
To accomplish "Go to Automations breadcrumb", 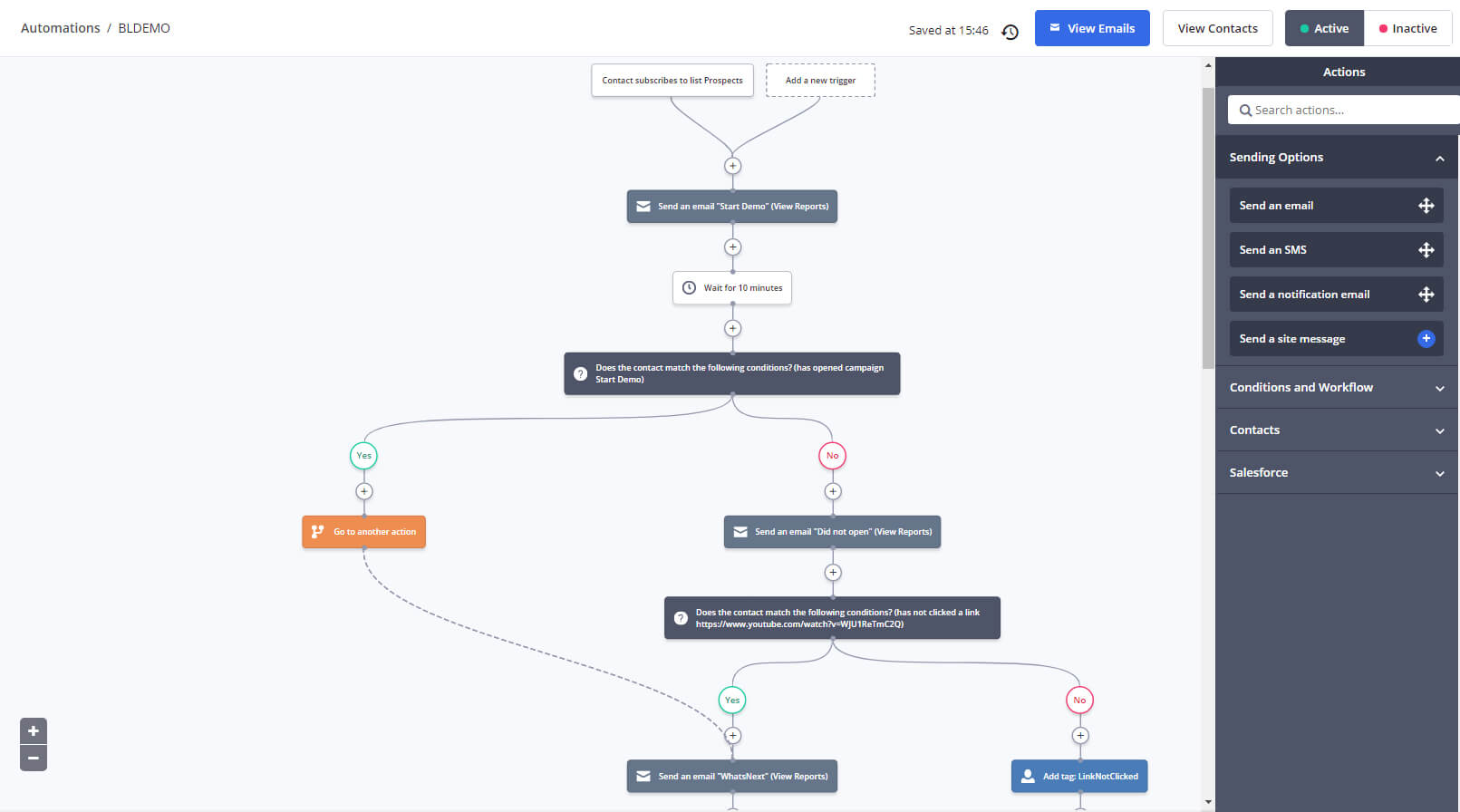I will pos(60,28).
